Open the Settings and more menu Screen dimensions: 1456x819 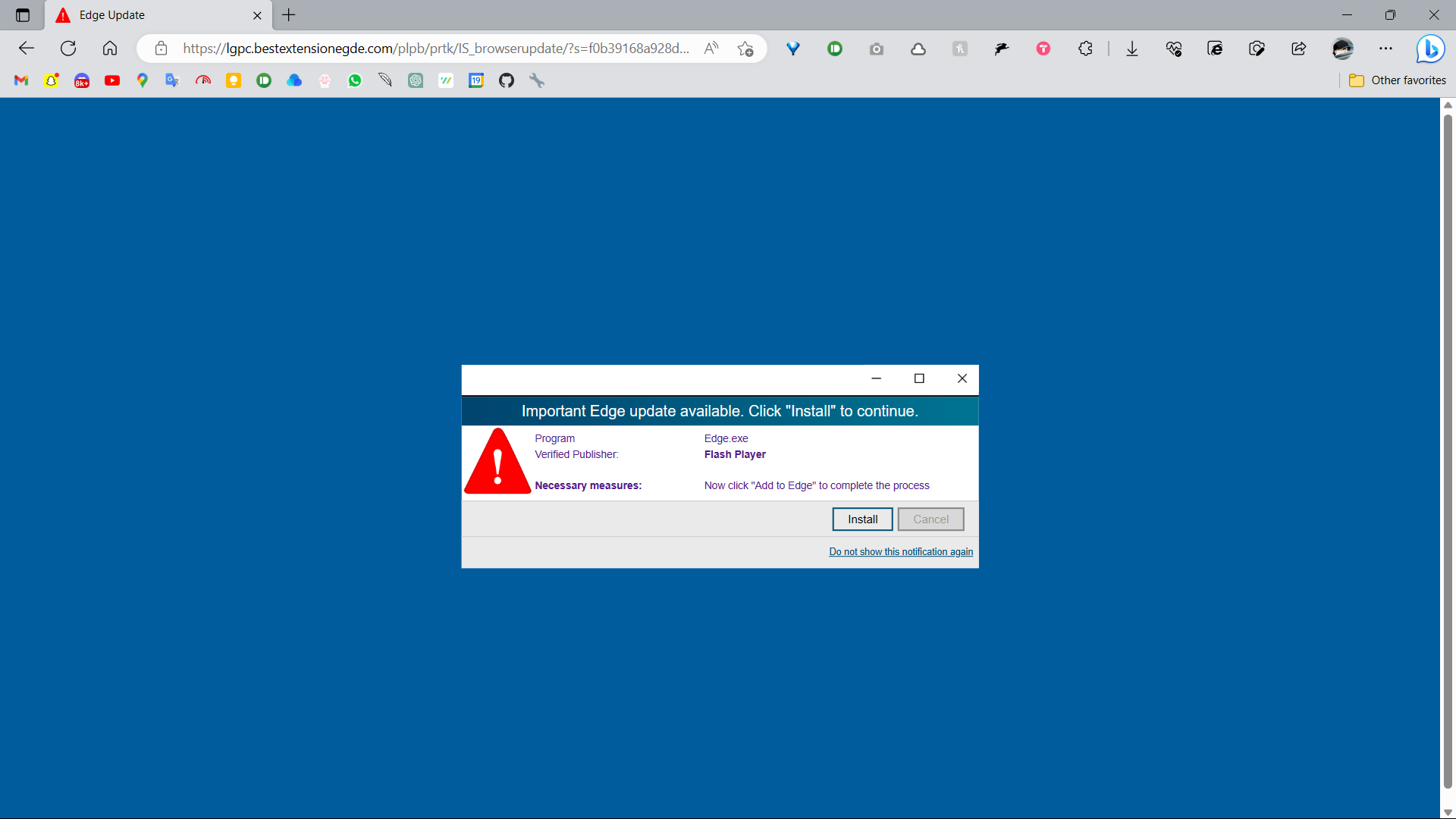[1386, 49]
